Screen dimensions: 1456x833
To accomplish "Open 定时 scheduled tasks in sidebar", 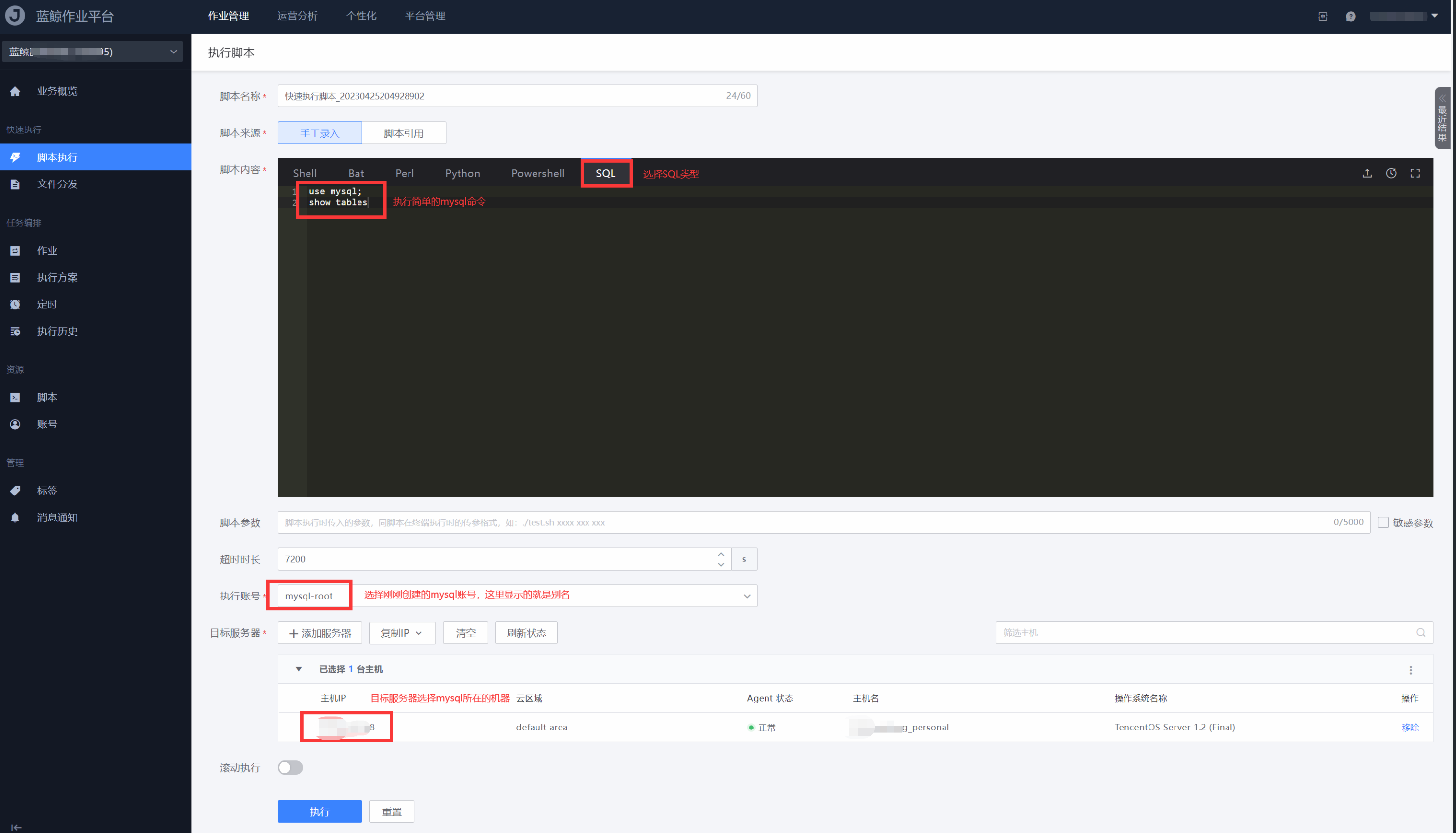I will click(47, 304).
